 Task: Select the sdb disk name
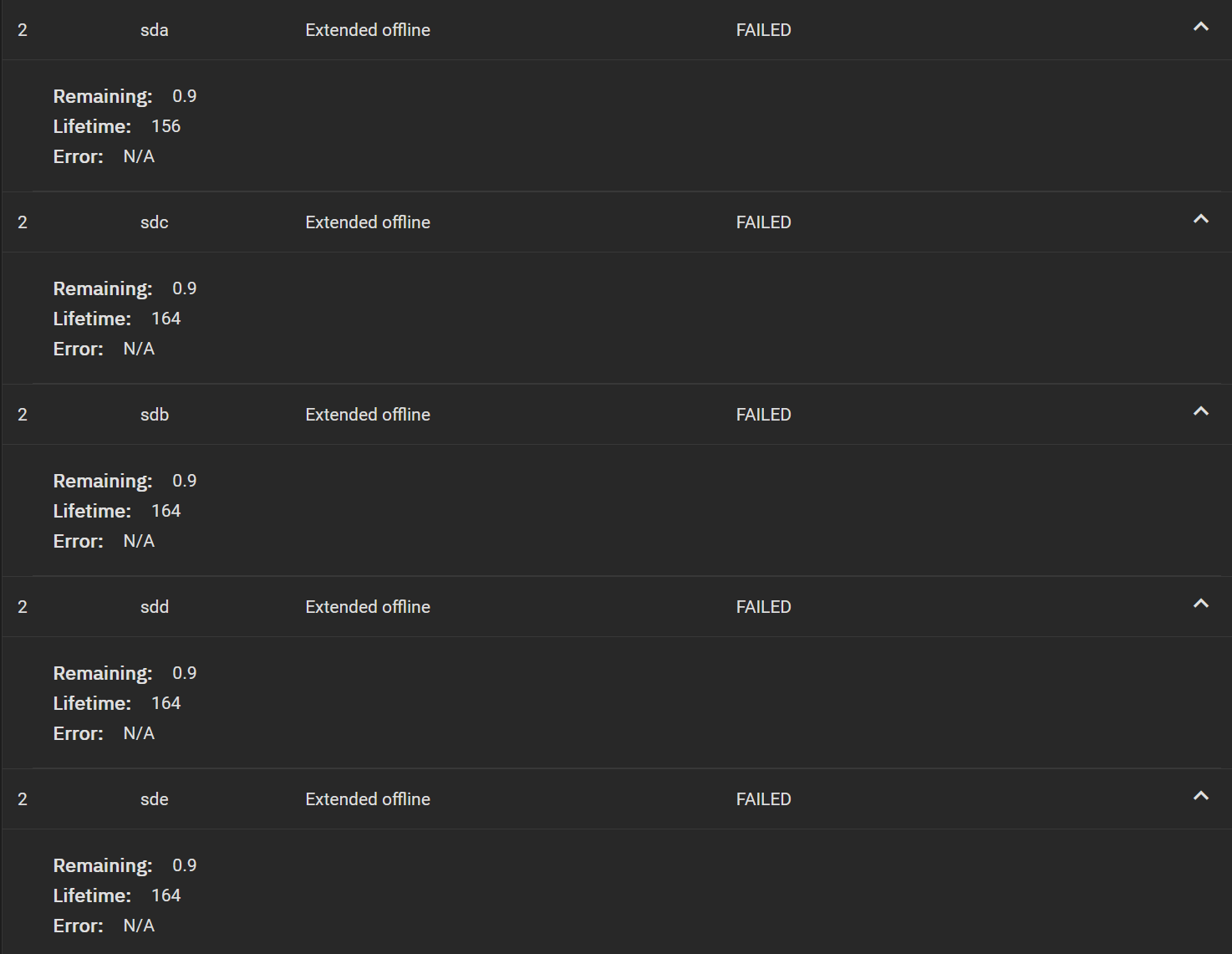click(x=155, y=415)
